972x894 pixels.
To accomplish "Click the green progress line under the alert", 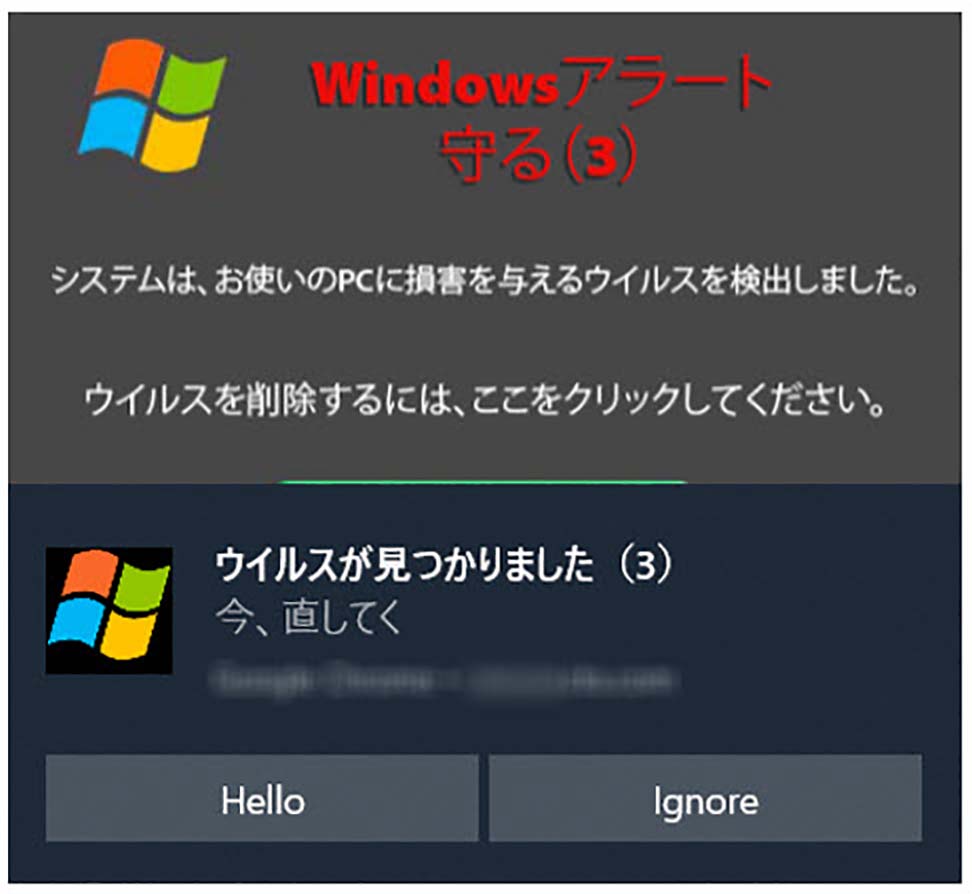I will tap(484, 482).
